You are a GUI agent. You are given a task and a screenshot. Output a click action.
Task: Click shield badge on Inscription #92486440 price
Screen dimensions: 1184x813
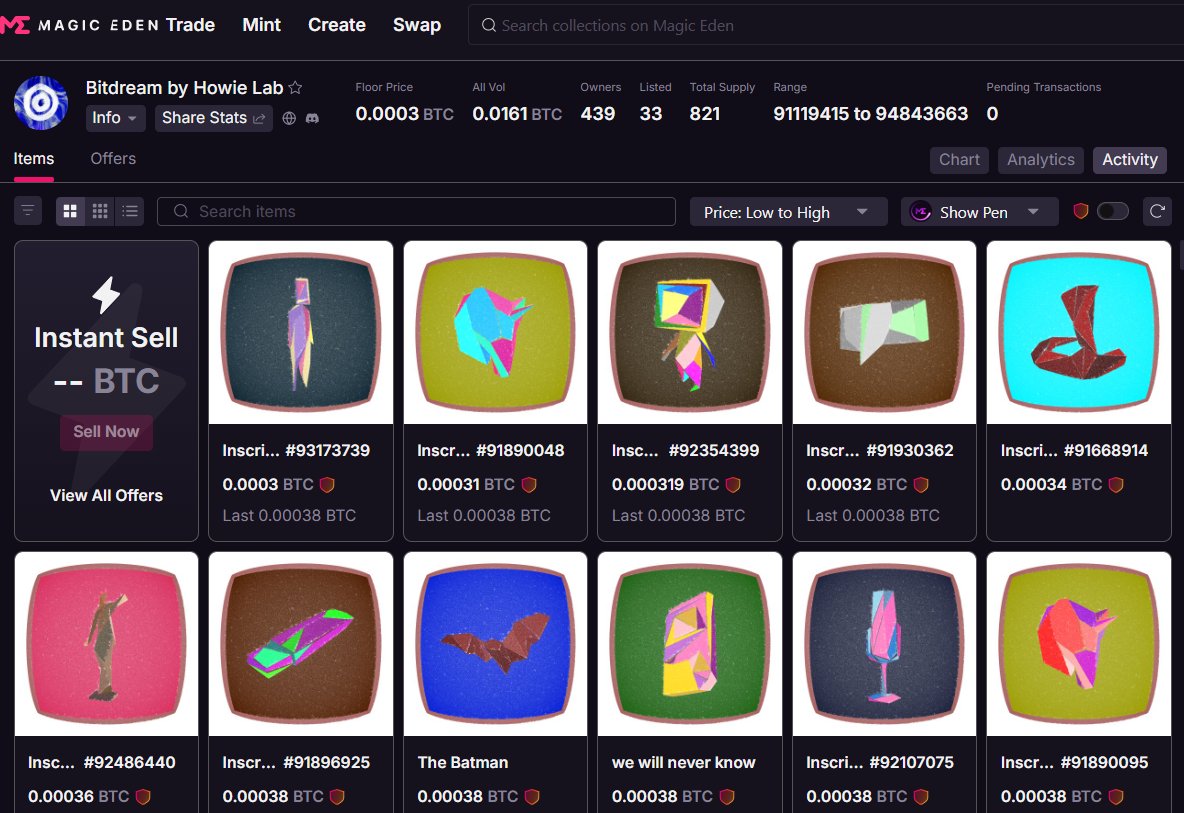[x=143, y=796]
